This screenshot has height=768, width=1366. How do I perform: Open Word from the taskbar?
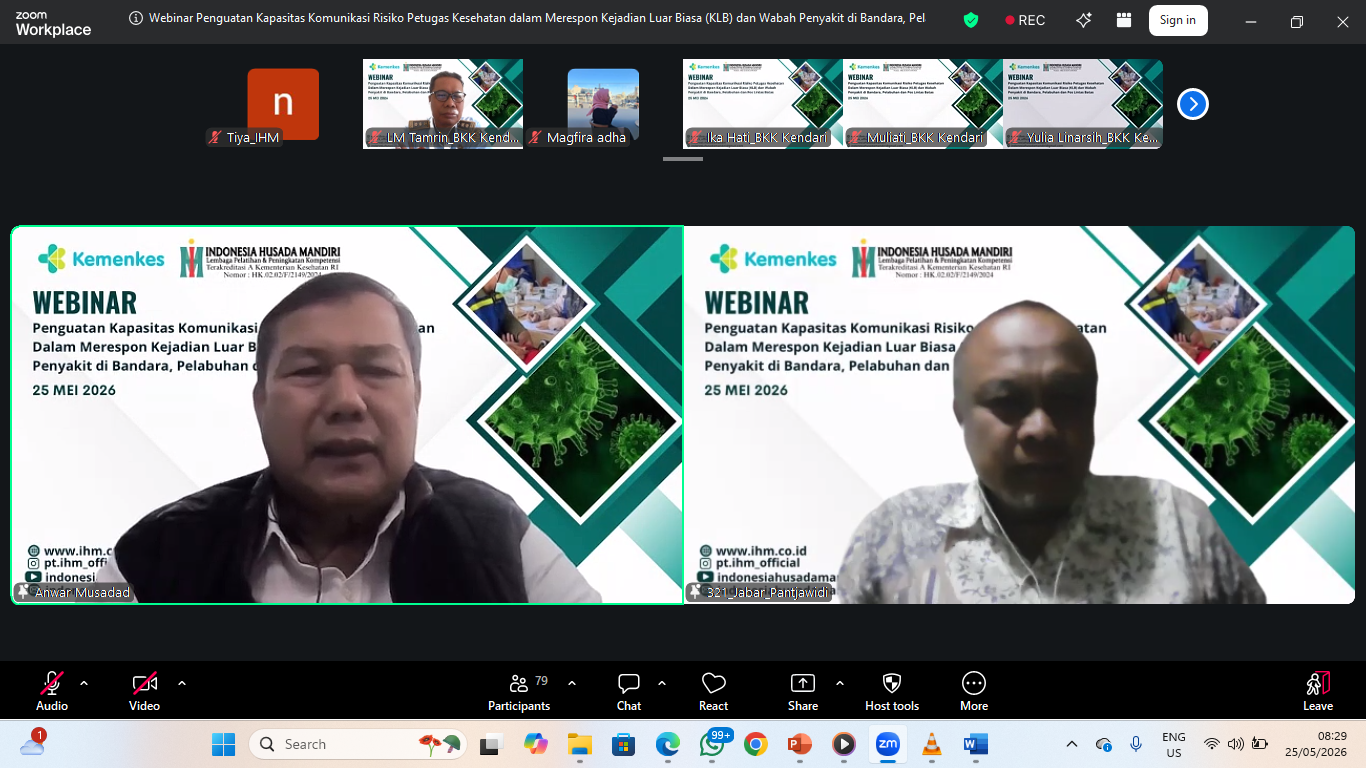pyautogui.click(x=975, y=744)
